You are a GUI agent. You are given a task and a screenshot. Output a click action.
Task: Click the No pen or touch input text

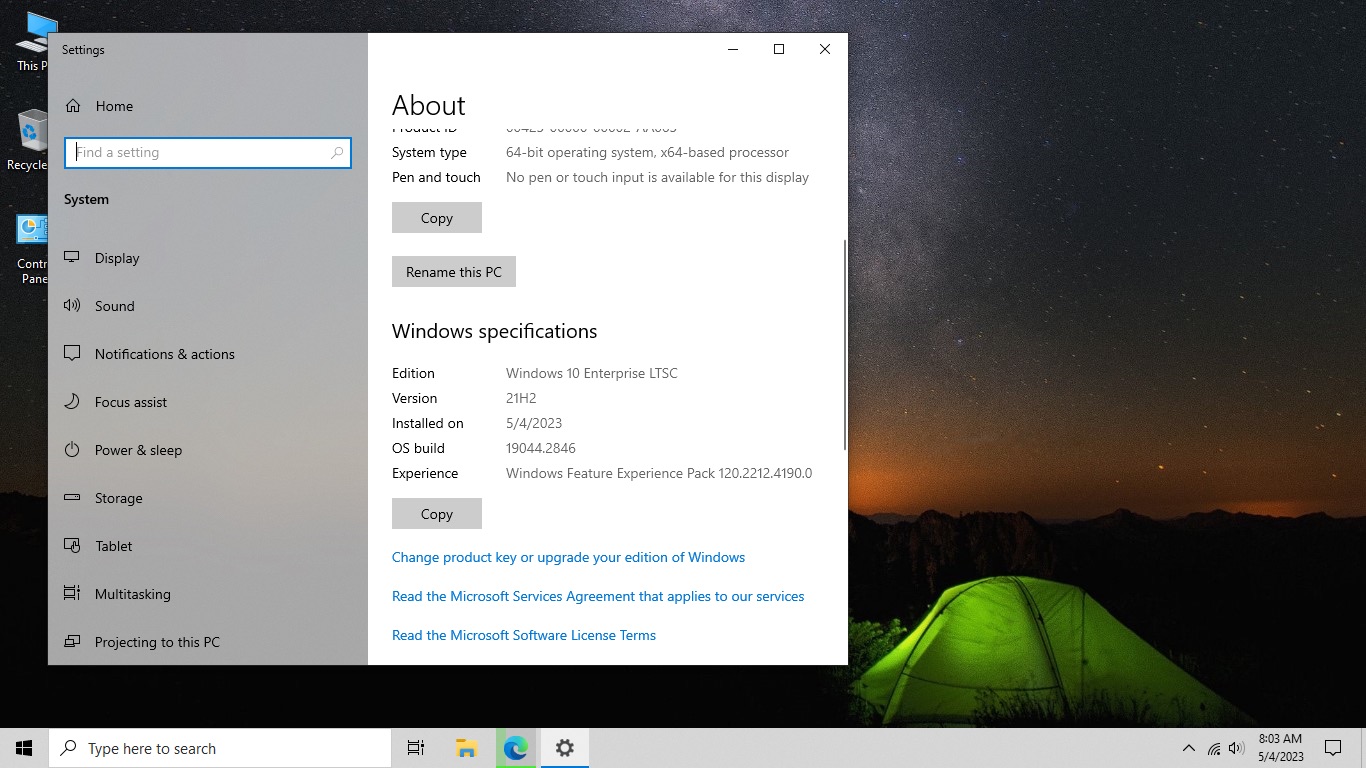point(657,177)
